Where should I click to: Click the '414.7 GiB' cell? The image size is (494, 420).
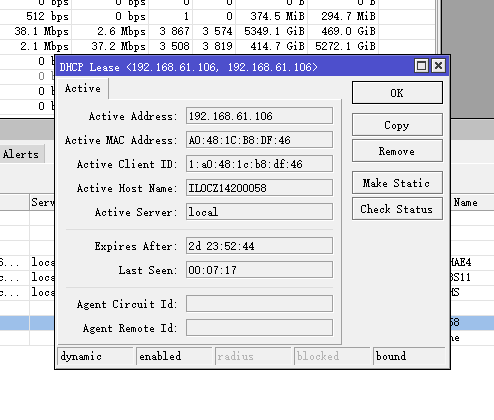click(272, 46)
